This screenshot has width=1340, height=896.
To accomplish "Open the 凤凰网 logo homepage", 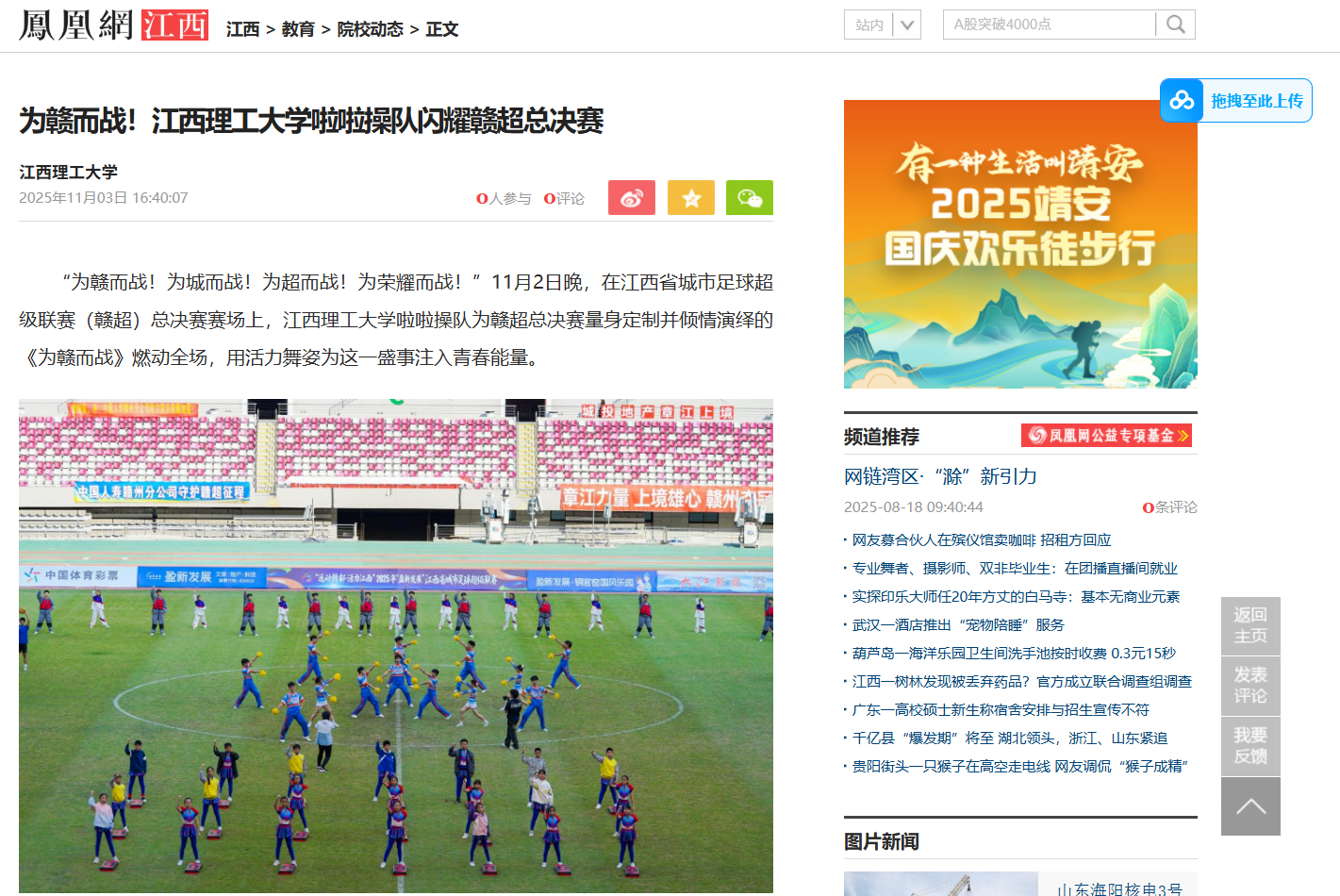I will point(76,25).
